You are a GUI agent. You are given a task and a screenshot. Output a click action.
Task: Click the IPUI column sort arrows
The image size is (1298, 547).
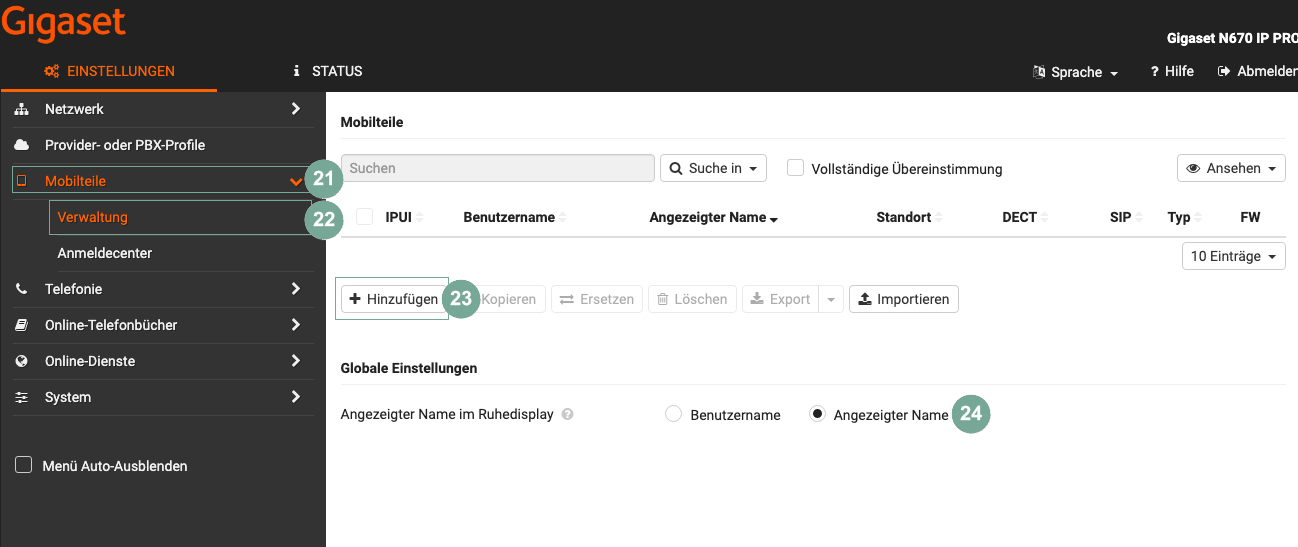[420, 217]
